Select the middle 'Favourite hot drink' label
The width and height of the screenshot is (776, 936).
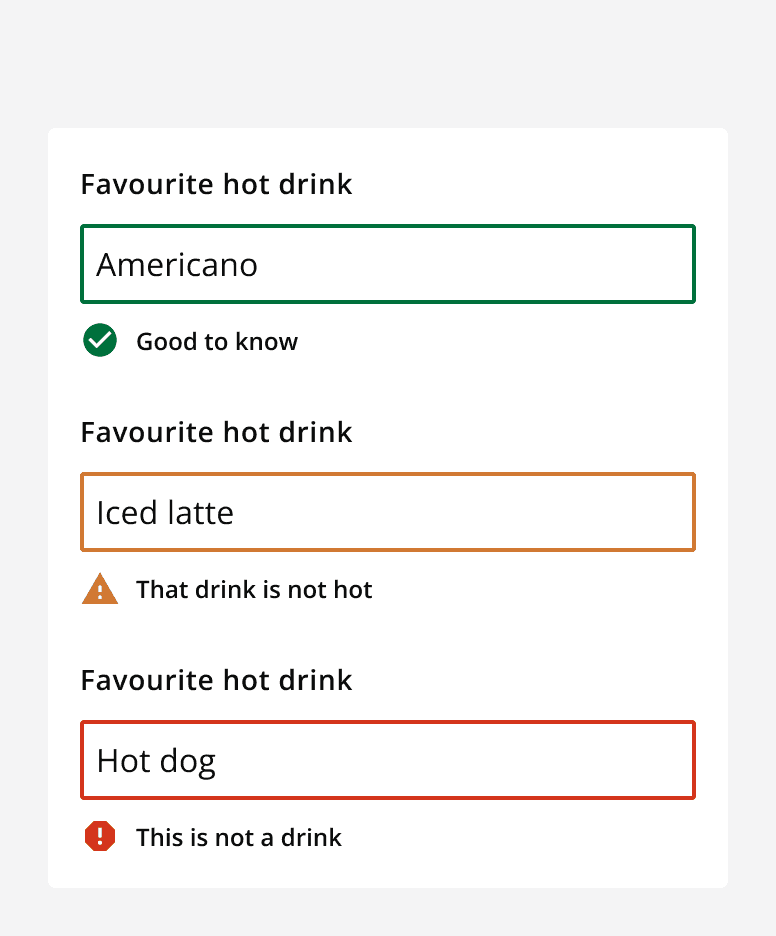click(216, 433)
